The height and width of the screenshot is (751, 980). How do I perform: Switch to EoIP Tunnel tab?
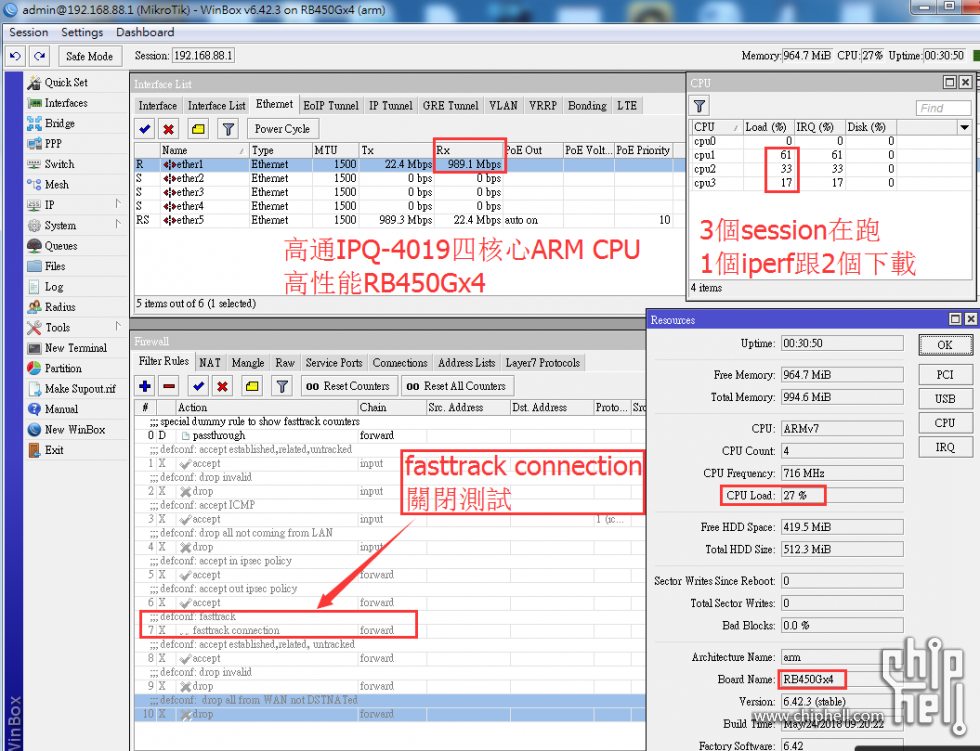(x=331, y=106)
